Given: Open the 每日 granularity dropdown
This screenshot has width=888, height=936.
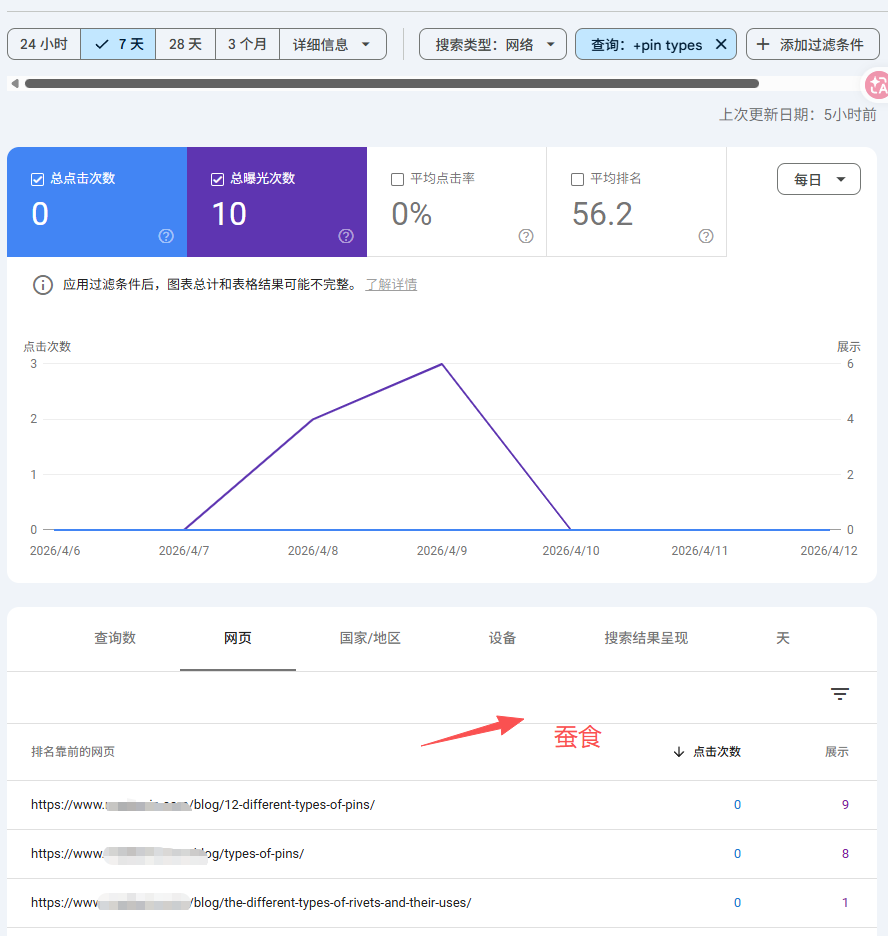Looking at the screenshot, I should [x=819, y=179].
